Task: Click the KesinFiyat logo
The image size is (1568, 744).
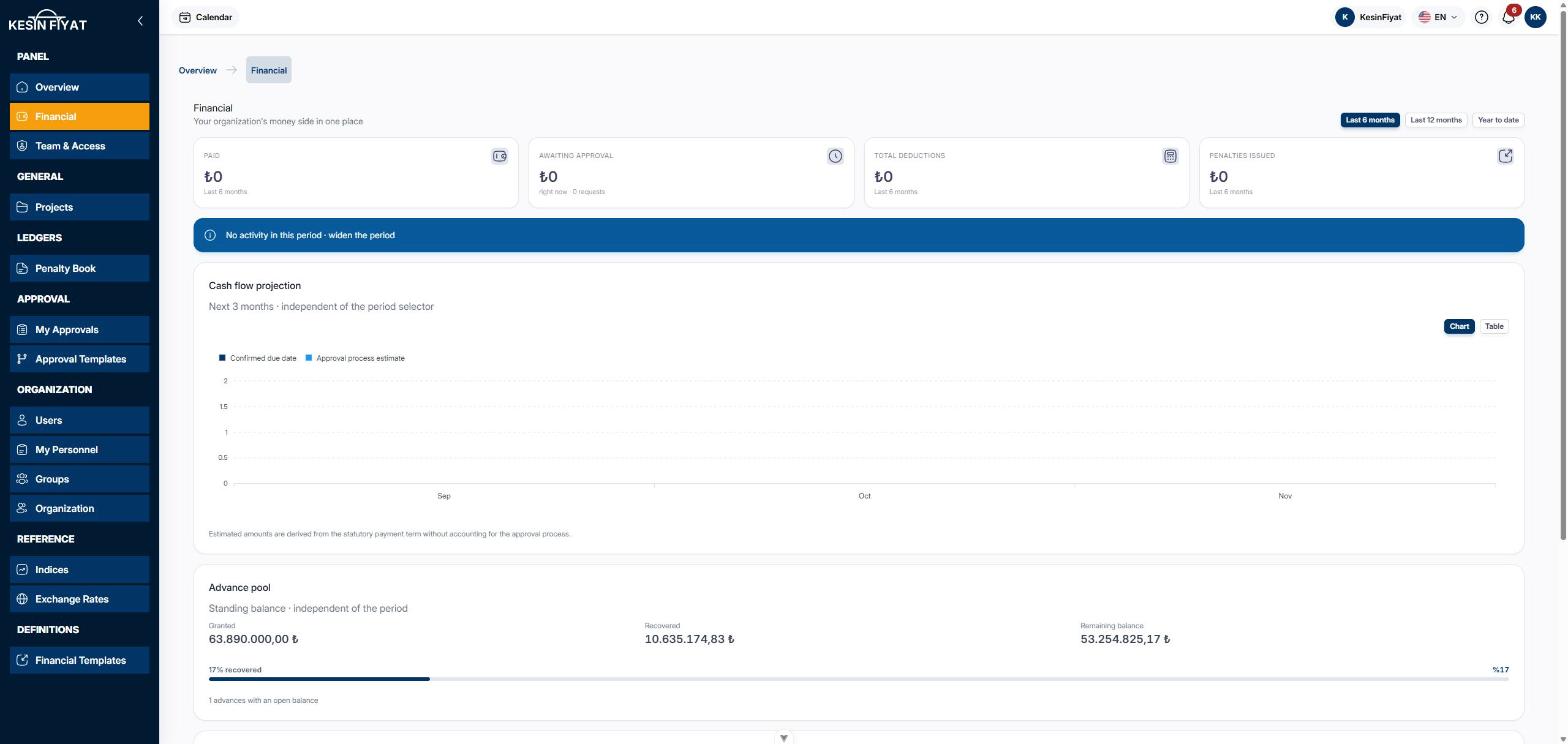Action: coord(48,20)
